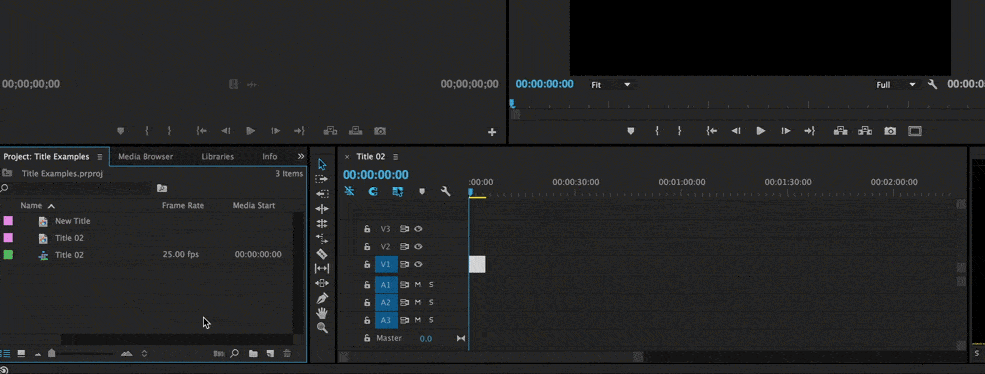
Task: Delete selected item with trash icon
Action: click(x=287, y=353)
